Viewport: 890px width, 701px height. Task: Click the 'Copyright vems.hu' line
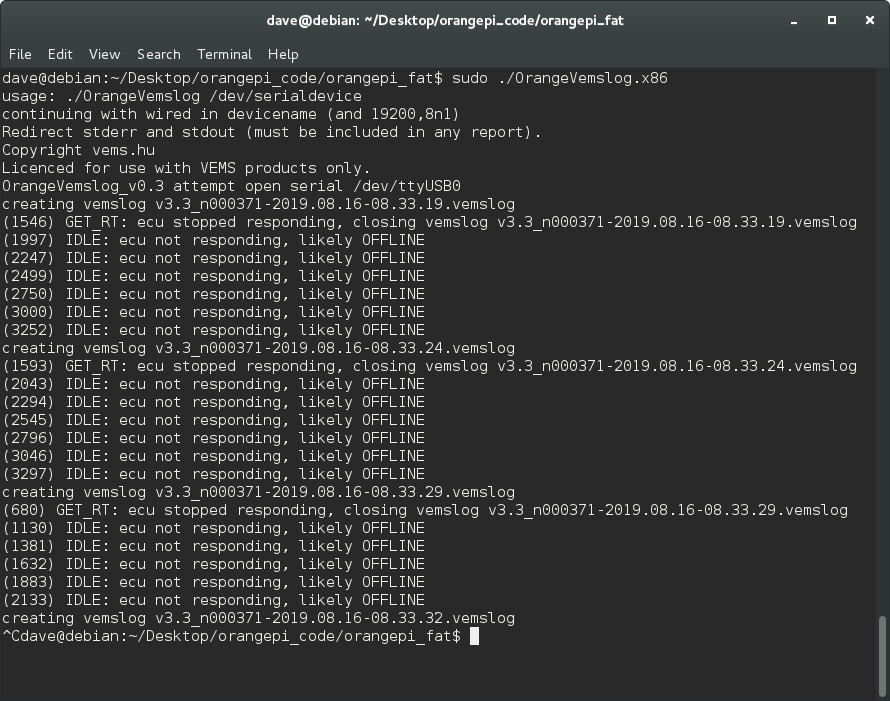pos(78,150)
